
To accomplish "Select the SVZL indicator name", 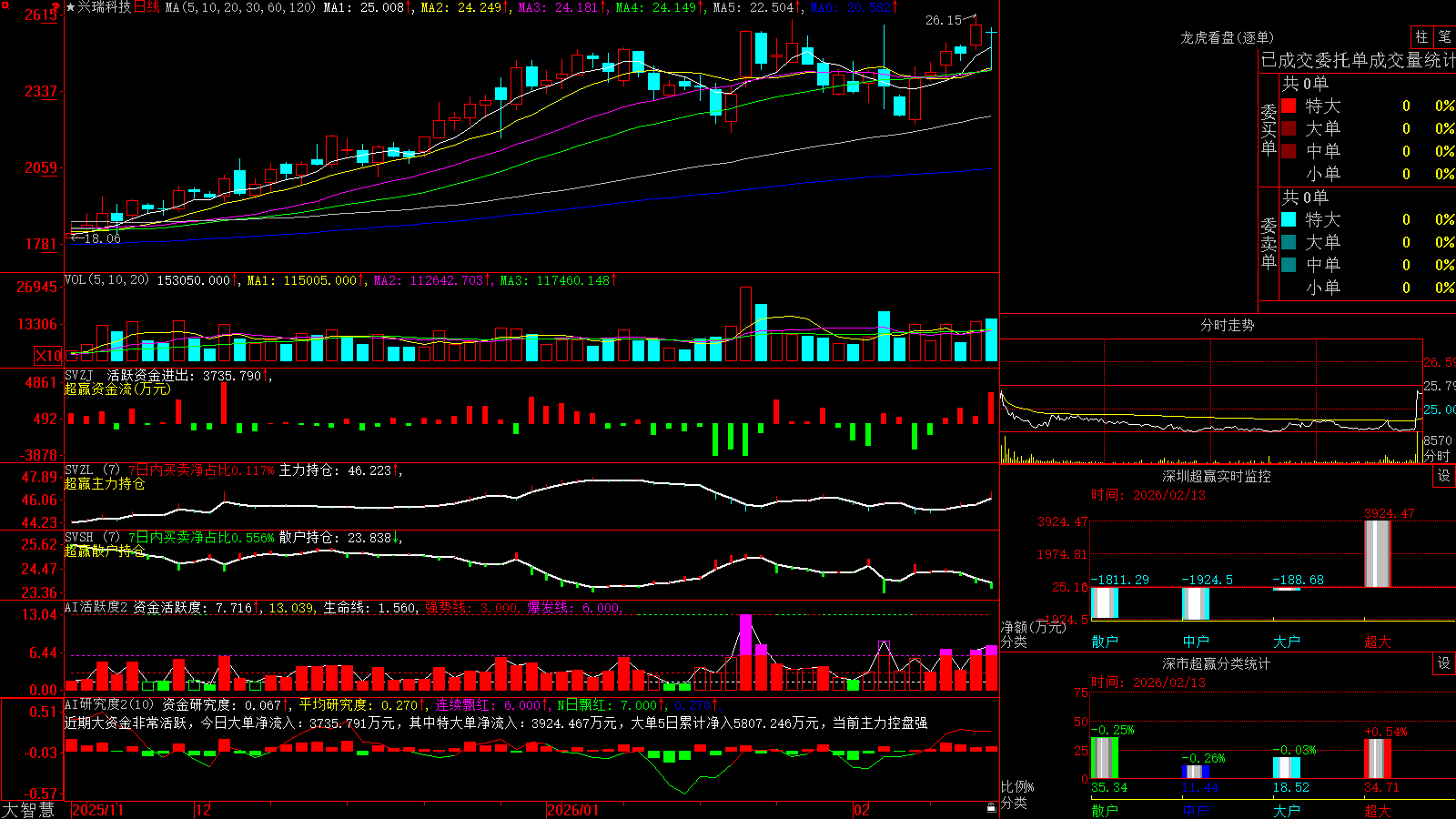I will tap(79, 470).
